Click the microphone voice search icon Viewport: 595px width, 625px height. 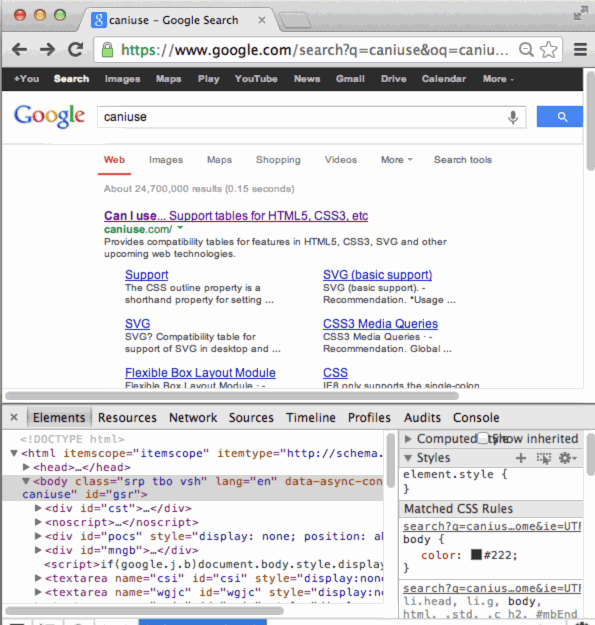[x=513, y=117]
